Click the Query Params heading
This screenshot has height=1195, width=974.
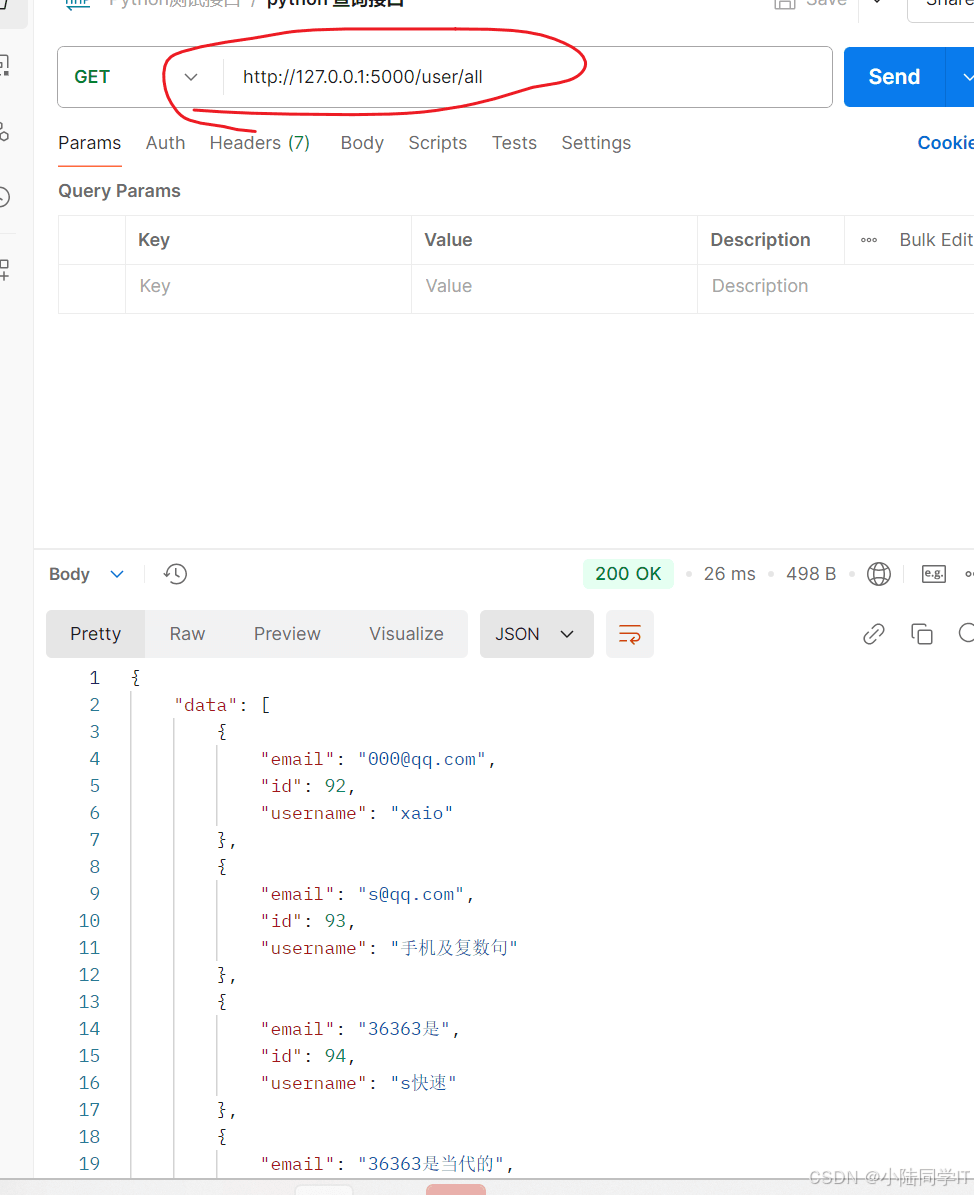tap(120, 191)
